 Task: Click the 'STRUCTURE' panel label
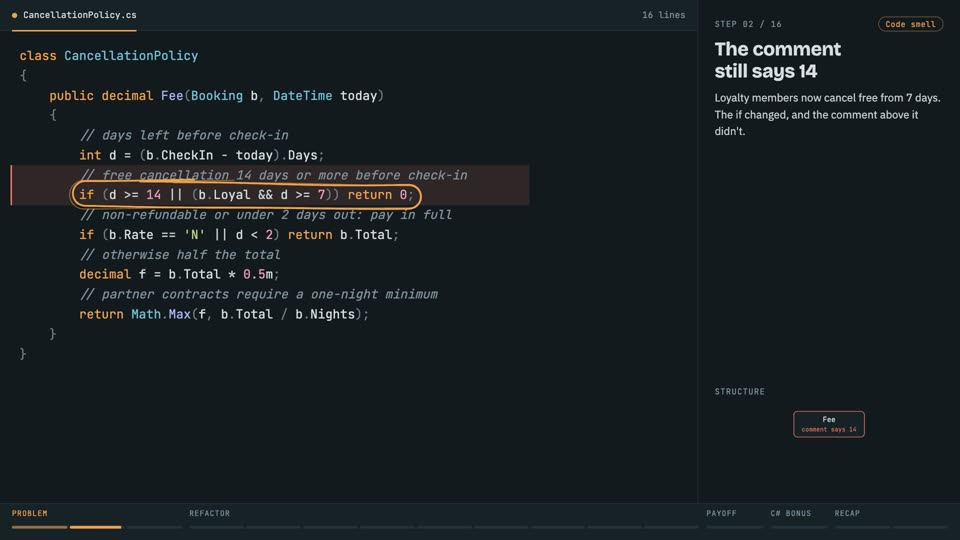tap(740, 391)
